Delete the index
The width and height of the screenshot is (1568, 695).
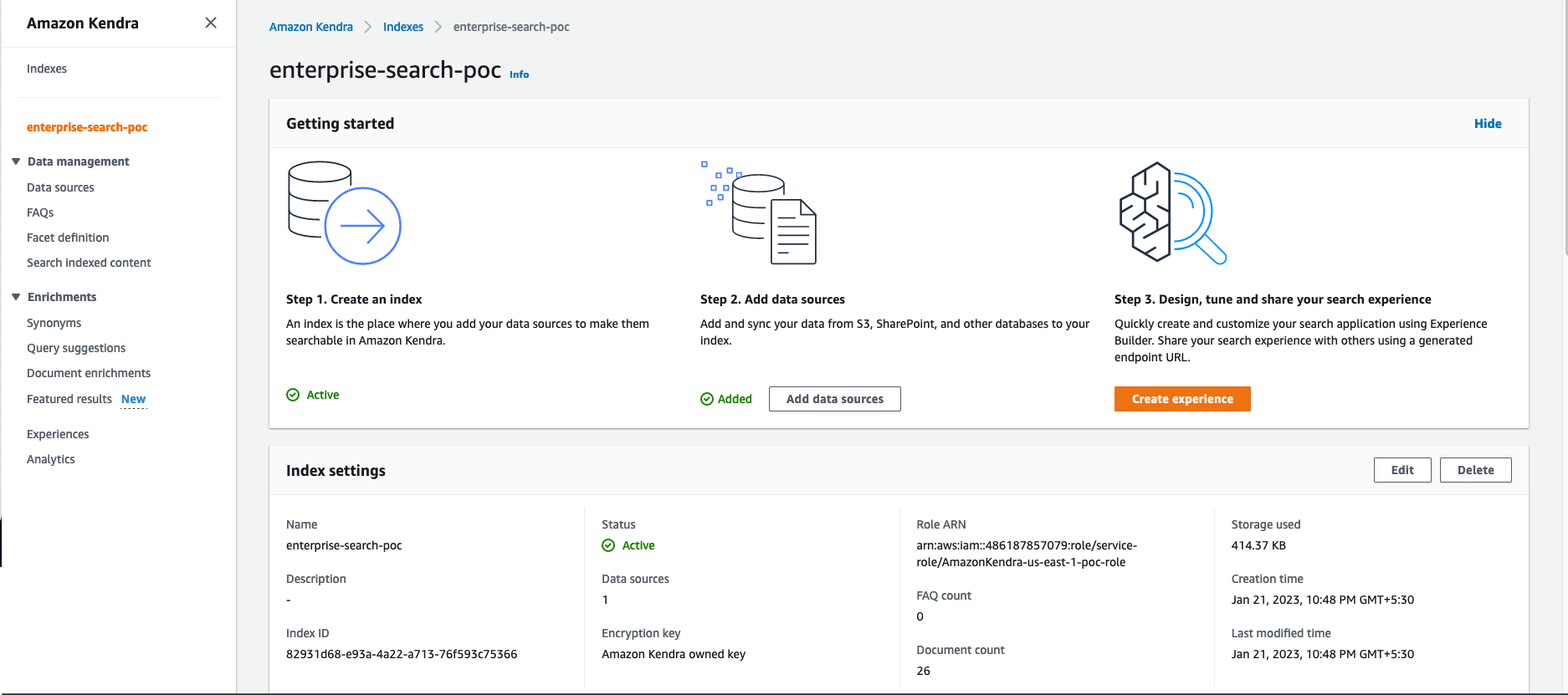tap(1476, 470)
